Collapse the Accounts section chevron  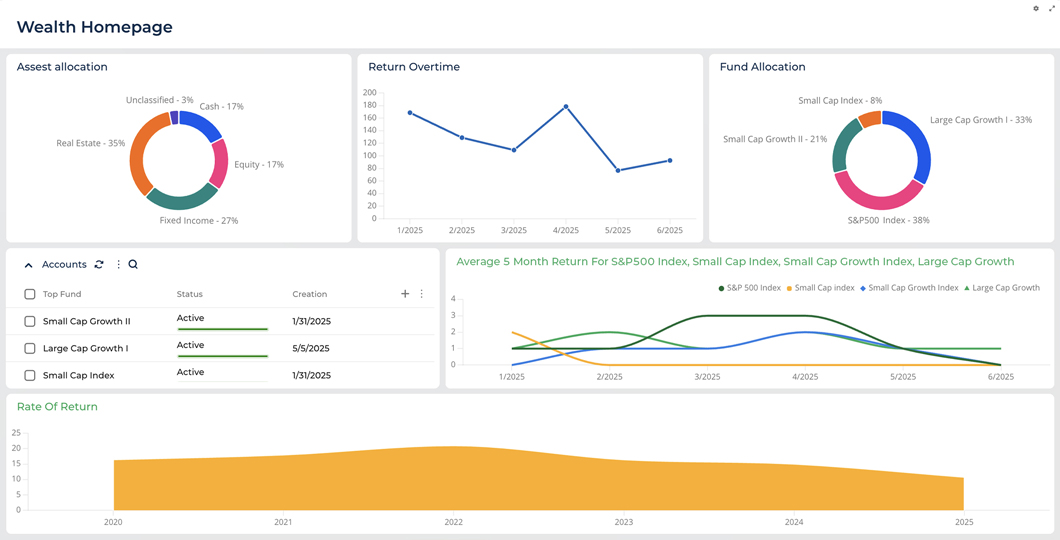click(28, 266)
